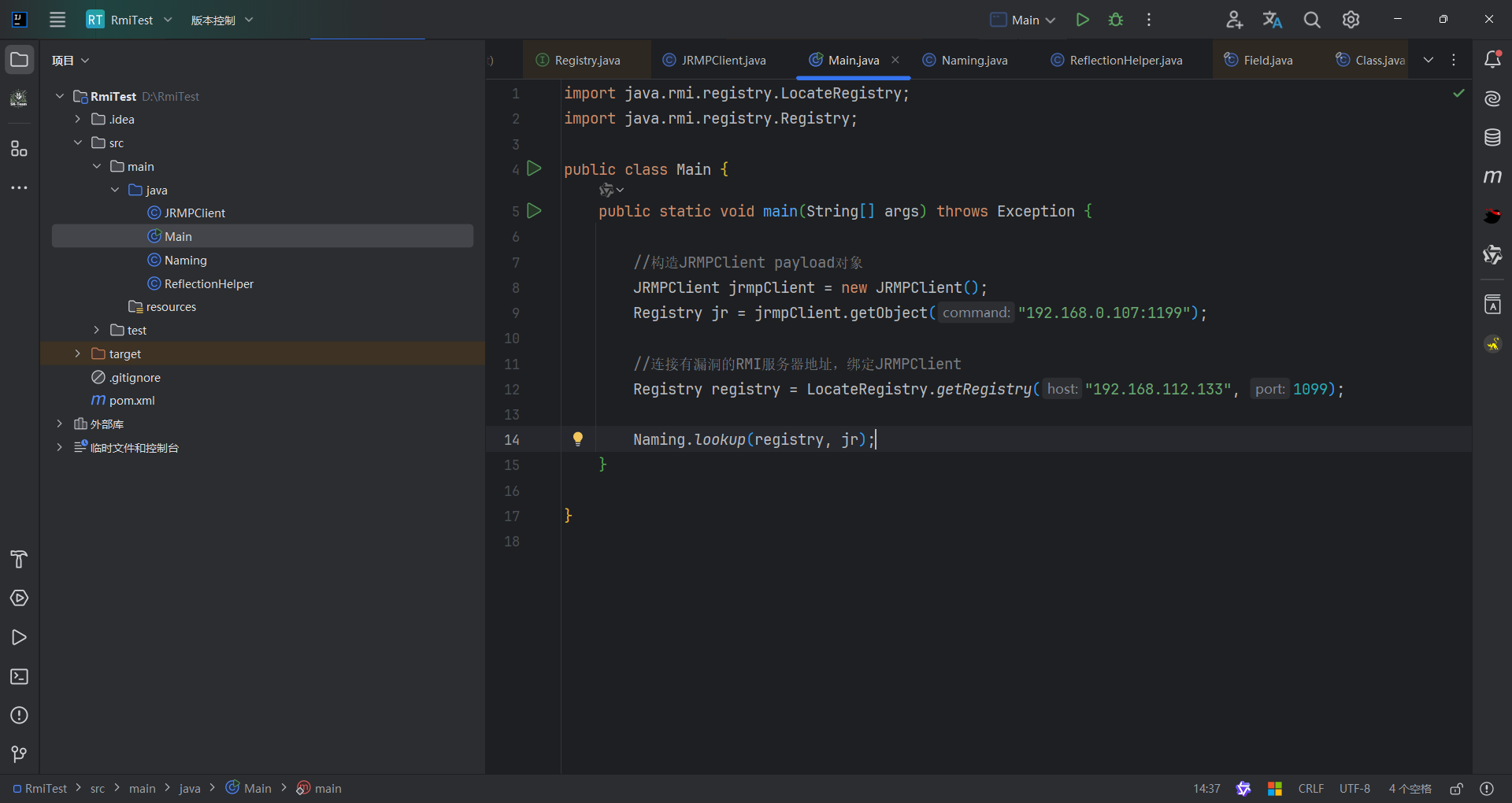
Task: Open the main hamburger menu
Action: point(57,20)
